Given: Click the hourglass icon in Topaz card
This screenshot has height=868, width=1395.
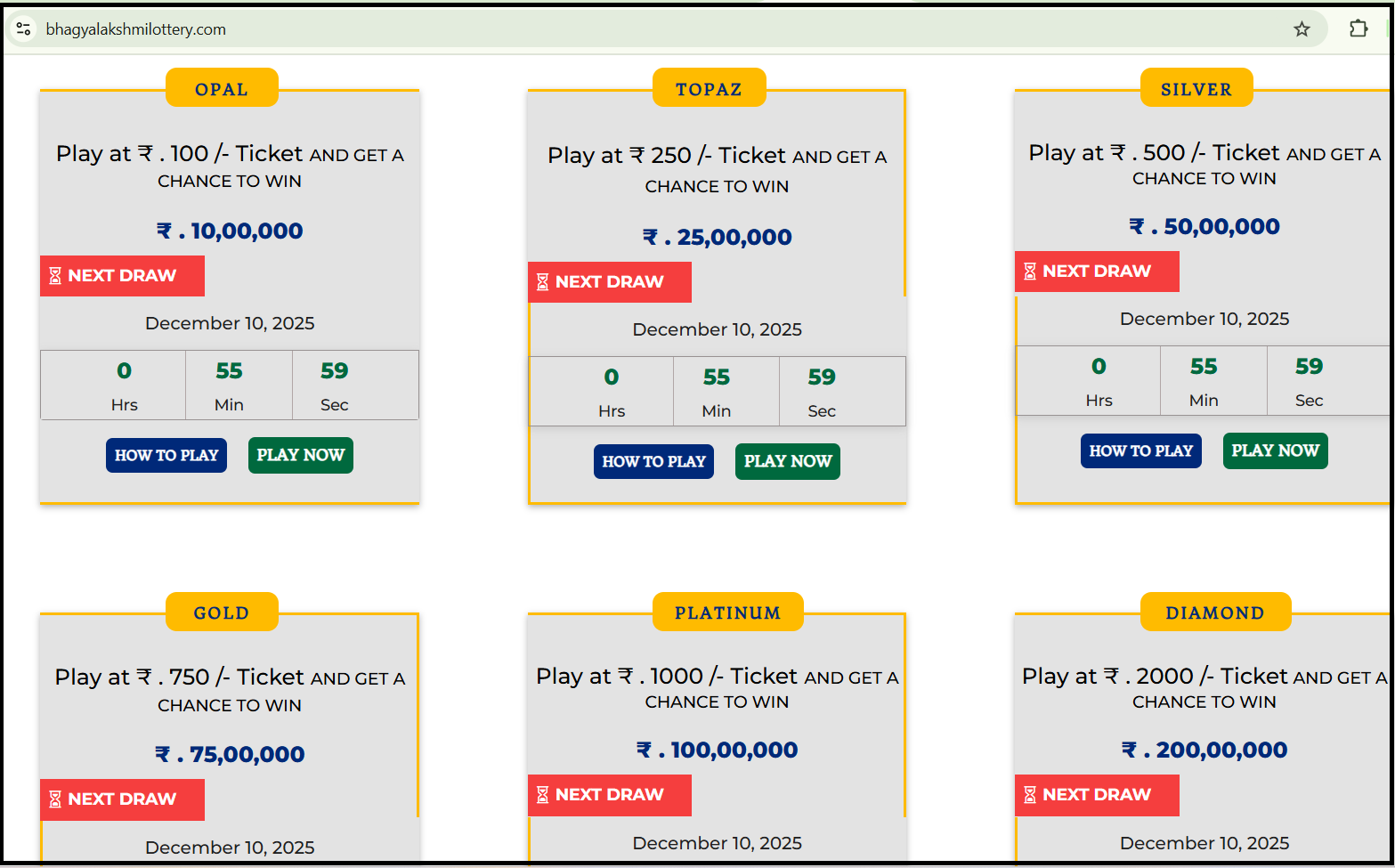Looking at the screenshot, I should [542, 282].
